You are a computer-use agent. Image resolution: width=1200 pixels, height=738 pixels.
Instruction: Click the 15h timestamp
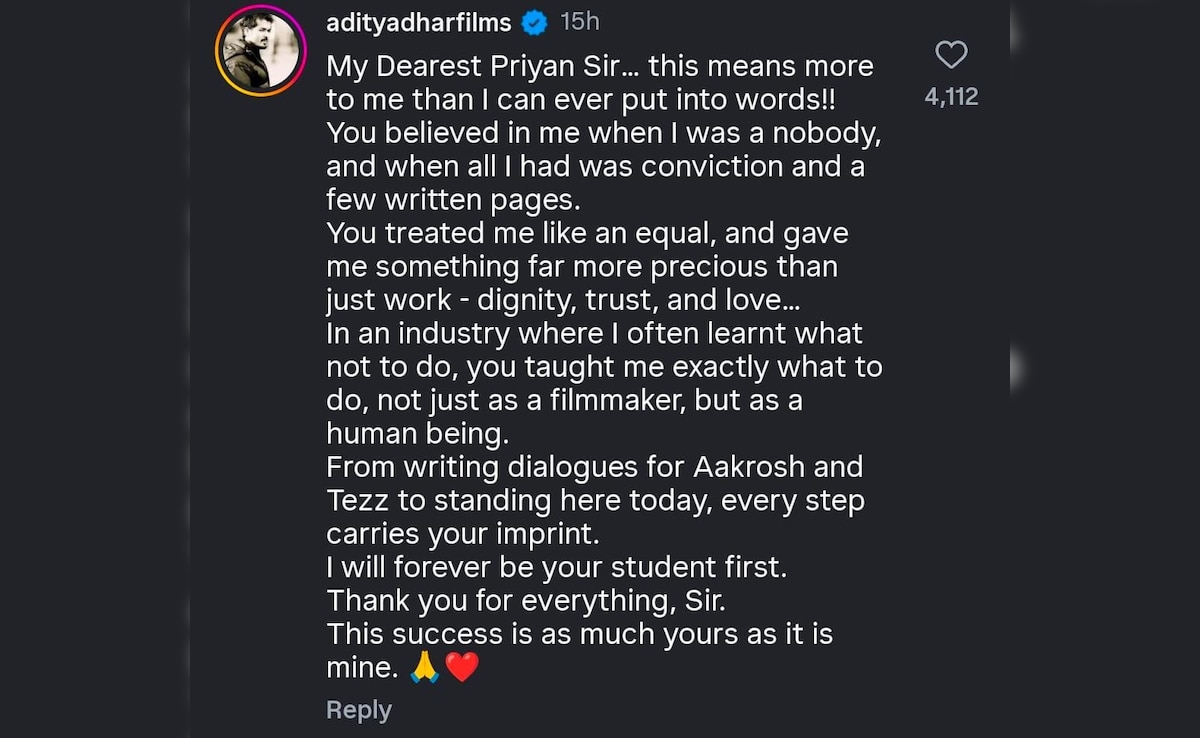pos(580,22)
